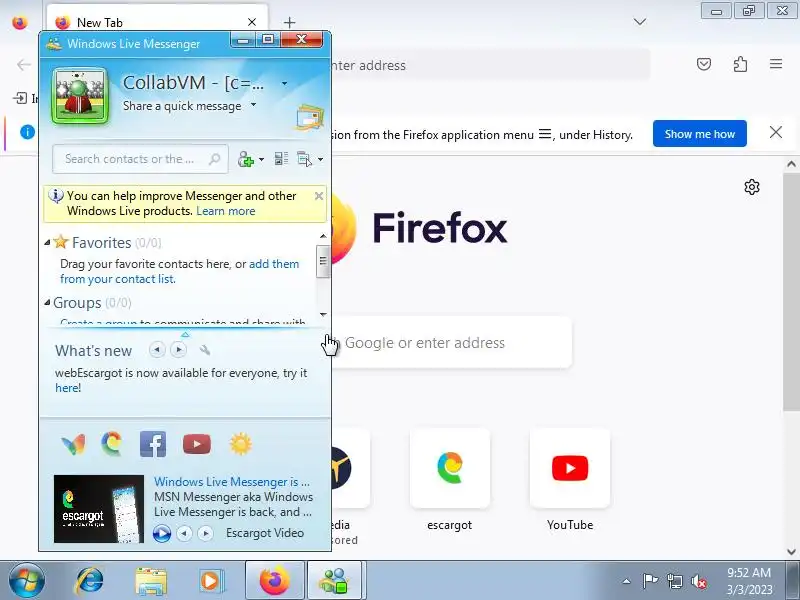Screen dimensions: 800x600
Task: Click the Google search box on New Tab
Action: (x=452, y=343)
